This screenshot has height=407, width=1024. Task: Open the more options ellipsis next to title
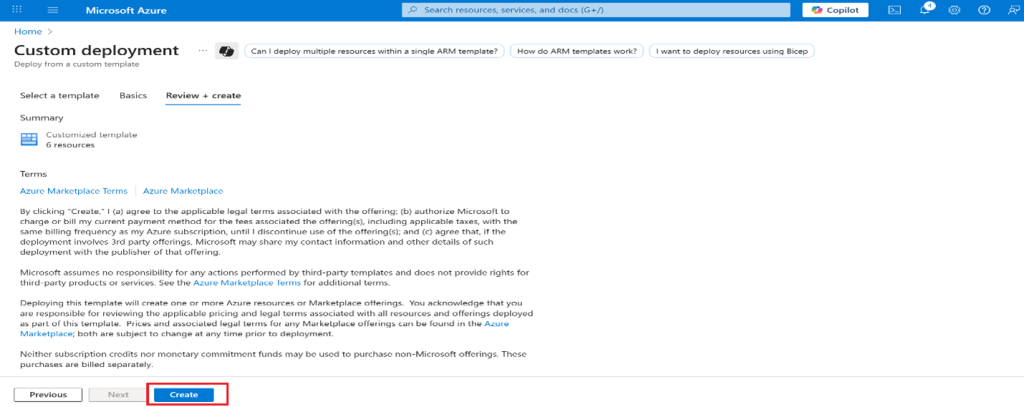click(x=203, y=51)
